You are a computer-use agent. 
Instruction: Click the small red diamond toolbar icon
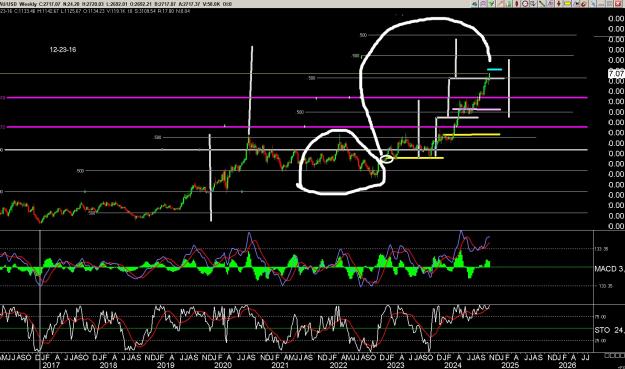[517, 4]
